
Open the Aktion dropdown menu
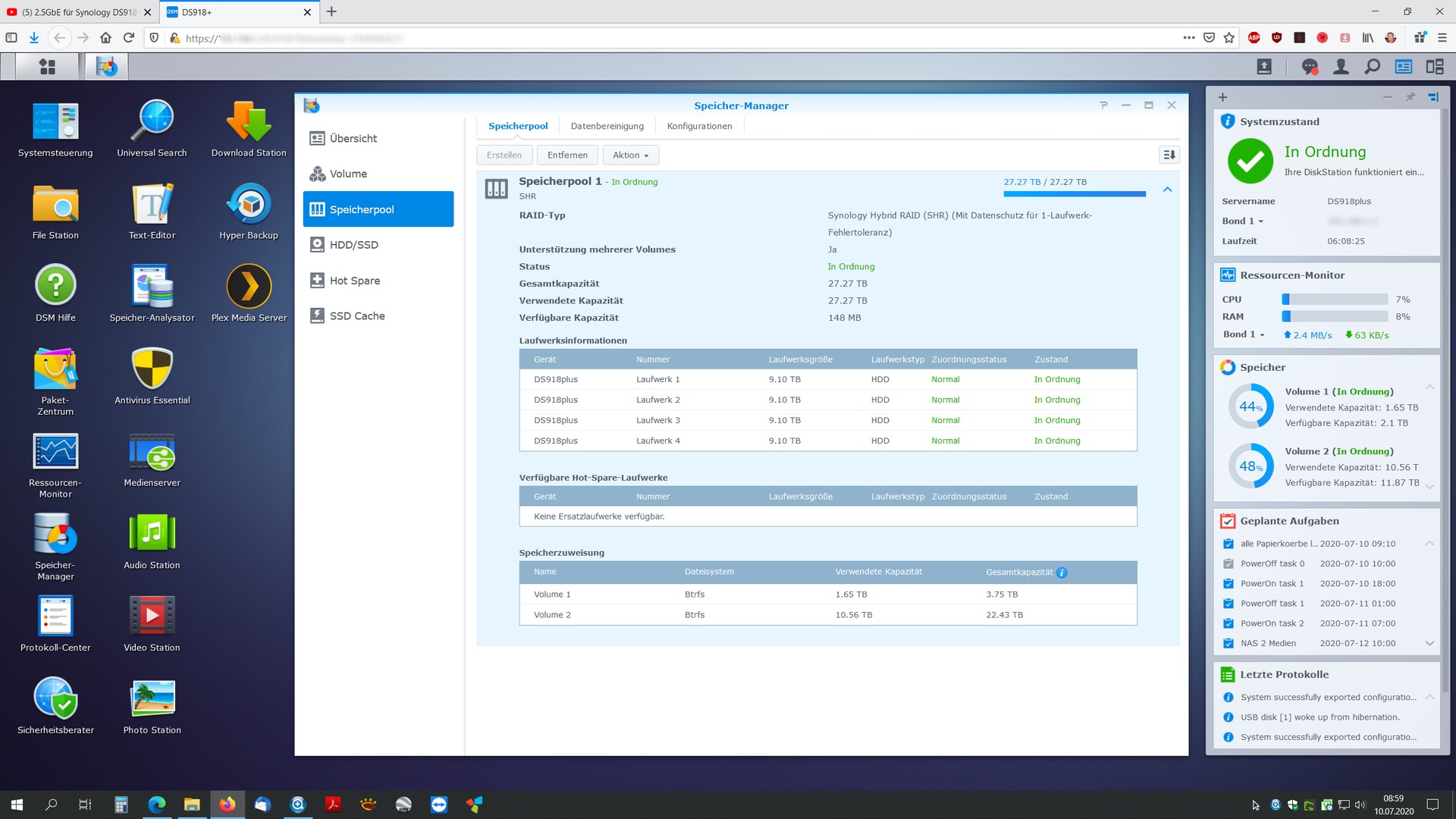coord(630,155)
